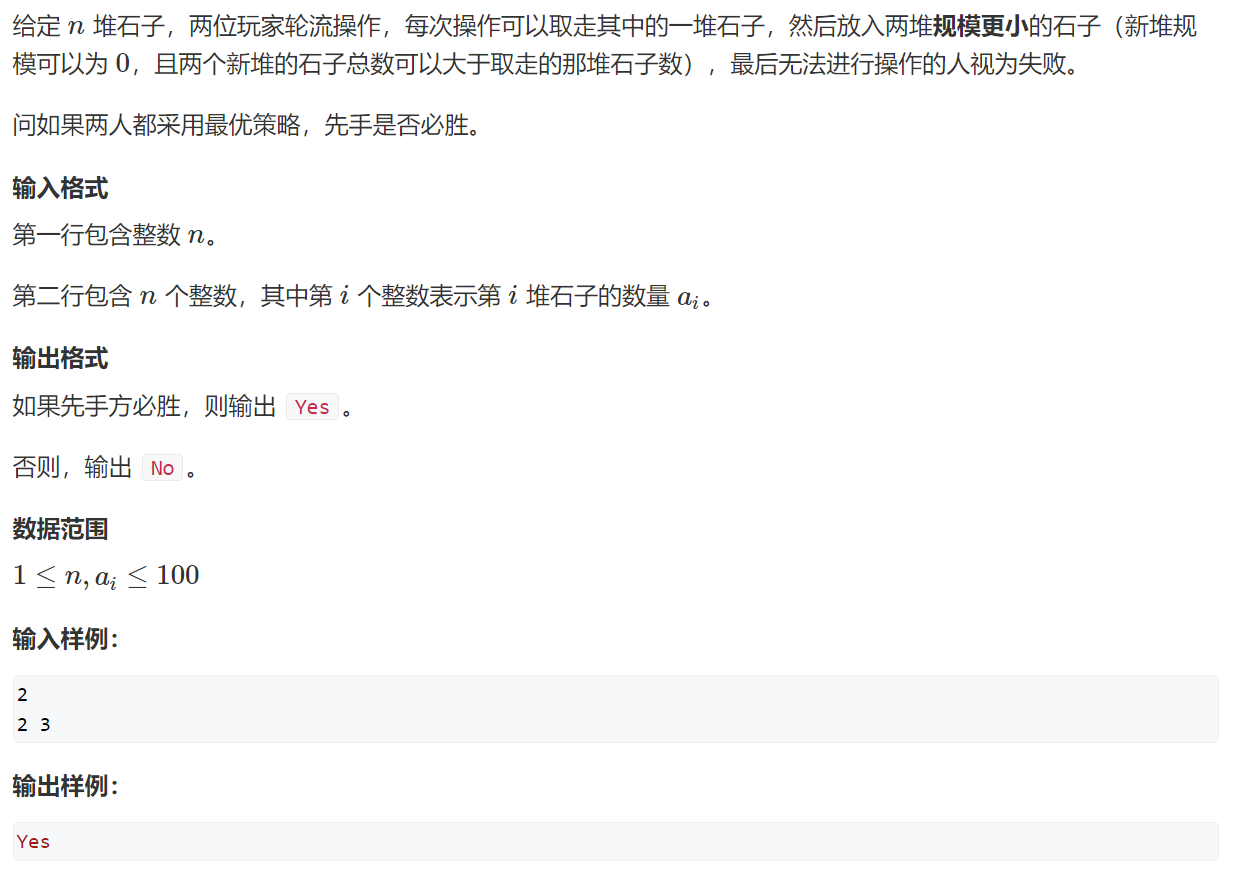Click the 输出格式 heading
Screen dimensions: 1238x875
[60, 358]
